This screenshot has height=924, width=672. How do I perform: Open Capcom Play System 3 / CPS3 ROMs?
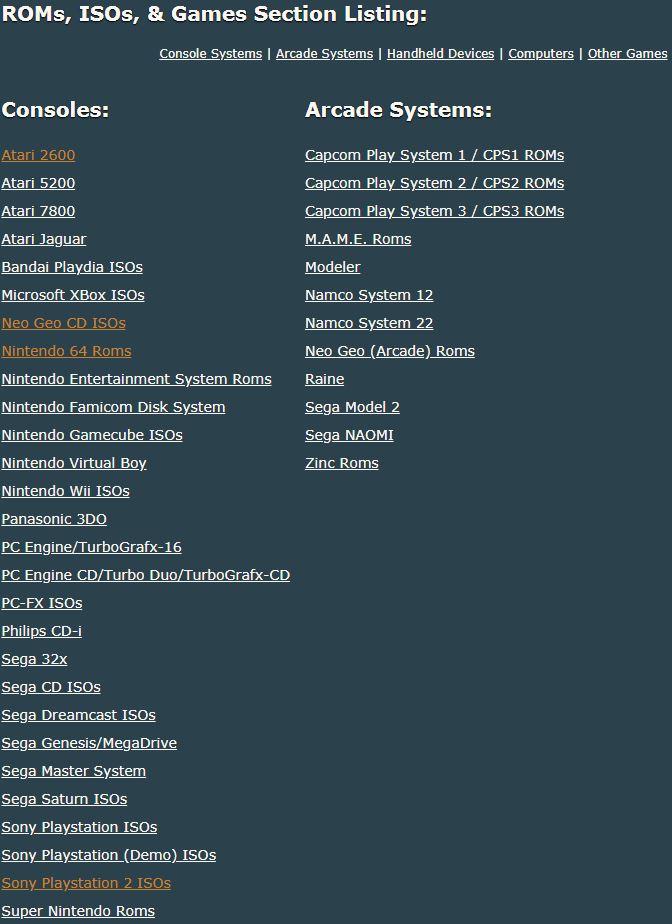click(434, 211)
